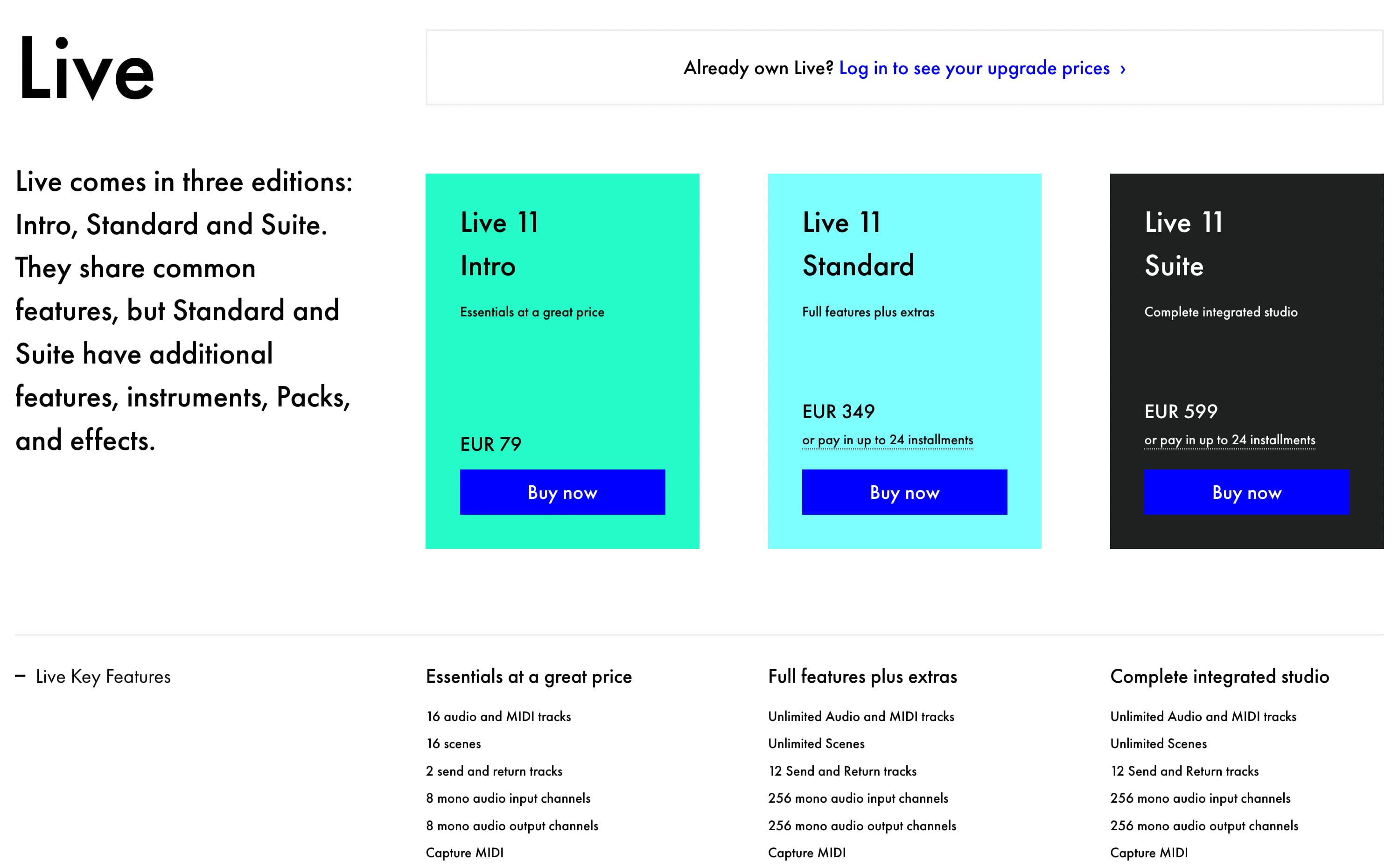Click the minus icon beside Live Key Features
Viewport: 1399px width, 868px height.
pyautogui.click(x=20, y=676)
